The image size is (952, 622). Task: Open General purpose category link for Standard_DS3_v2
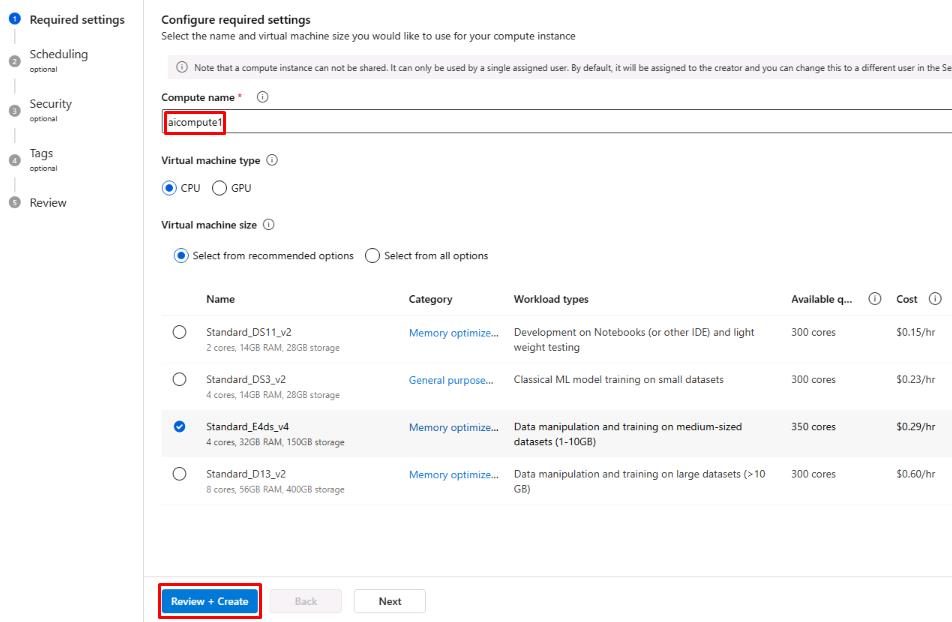pos(451,380)
